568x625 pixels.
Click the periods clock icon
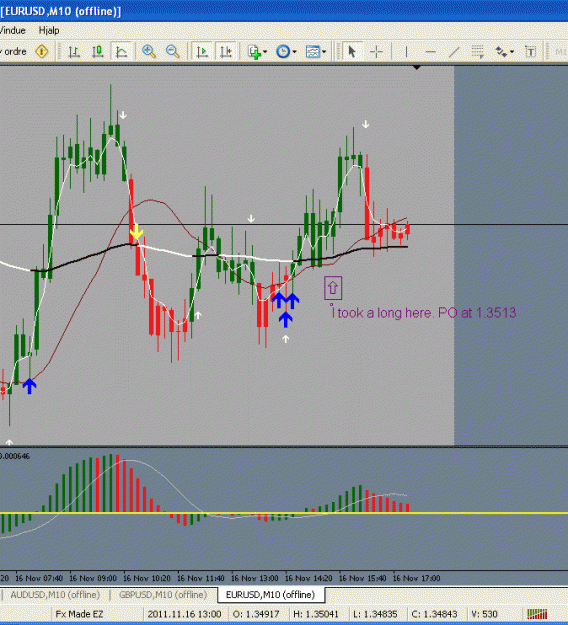[283, 52]
